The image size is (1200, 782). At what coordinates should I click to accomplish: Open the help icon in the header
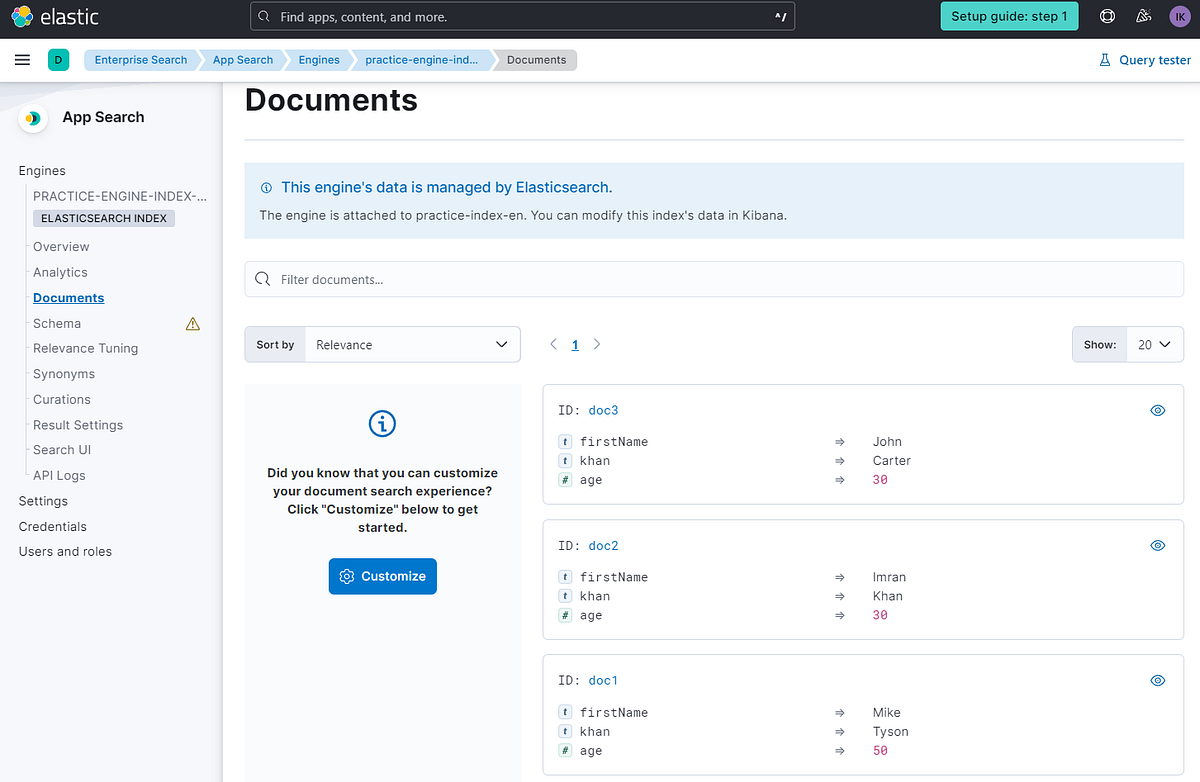1108,16
